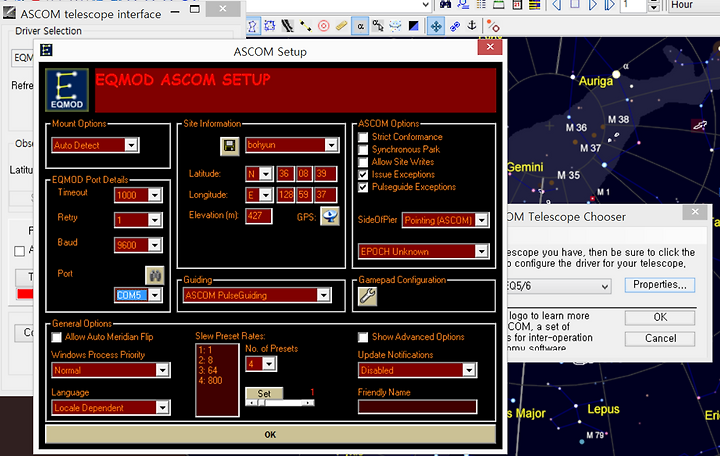Toggle the alpha labels icon
This screenshot has width=720, height=456.
[x=360, y=26]
